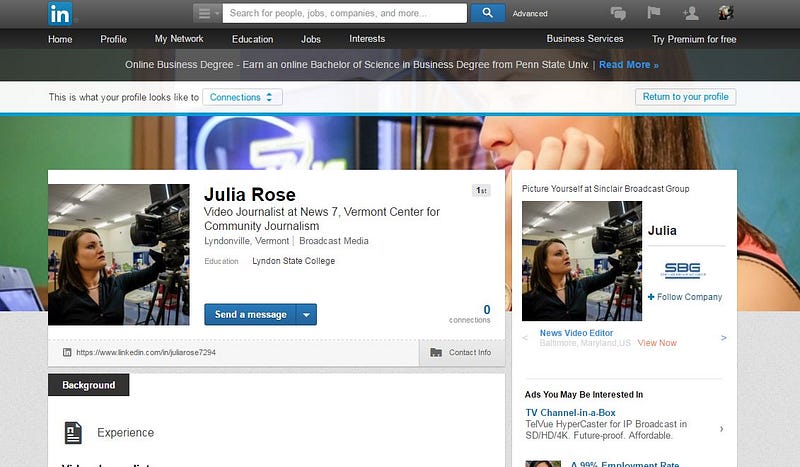Click the Send a message button
800x467 pixels.
pyautogui.click(x=251, y=314)
